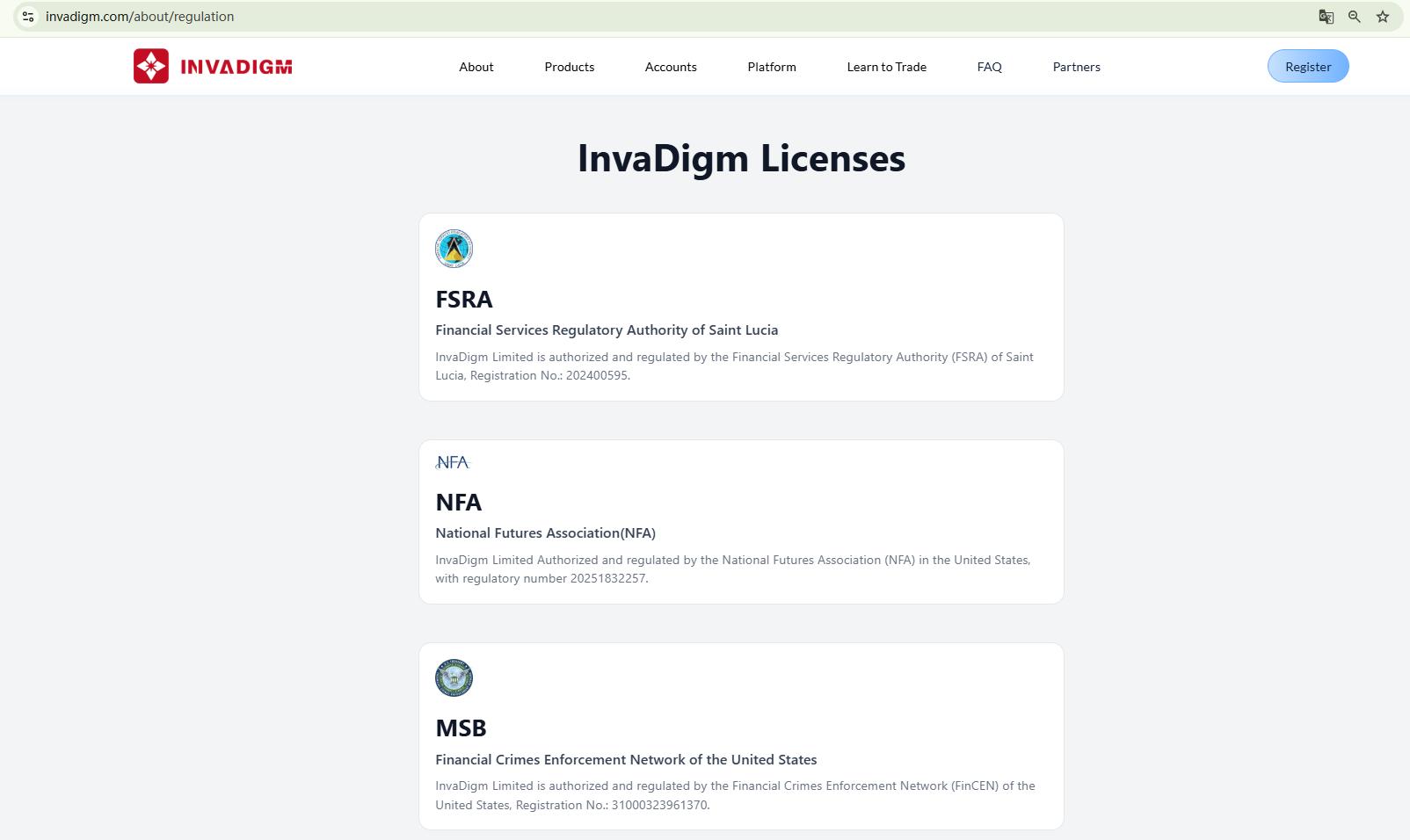
Task: Open the Products menu
Action: (x=570, y=67)
